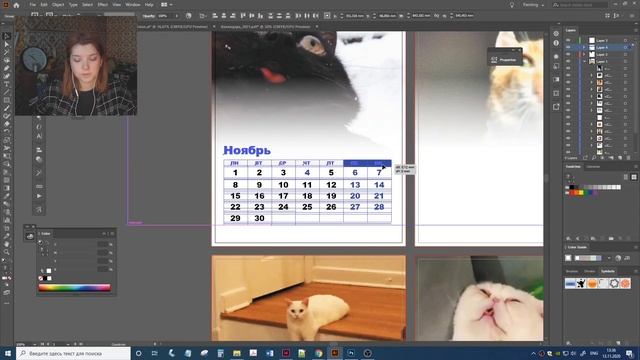This screenshot has width=640, height=360.
Task: Open the harmony rules dropdown in Color Guide
Action: pyautogui.click(x=609, y=258)
